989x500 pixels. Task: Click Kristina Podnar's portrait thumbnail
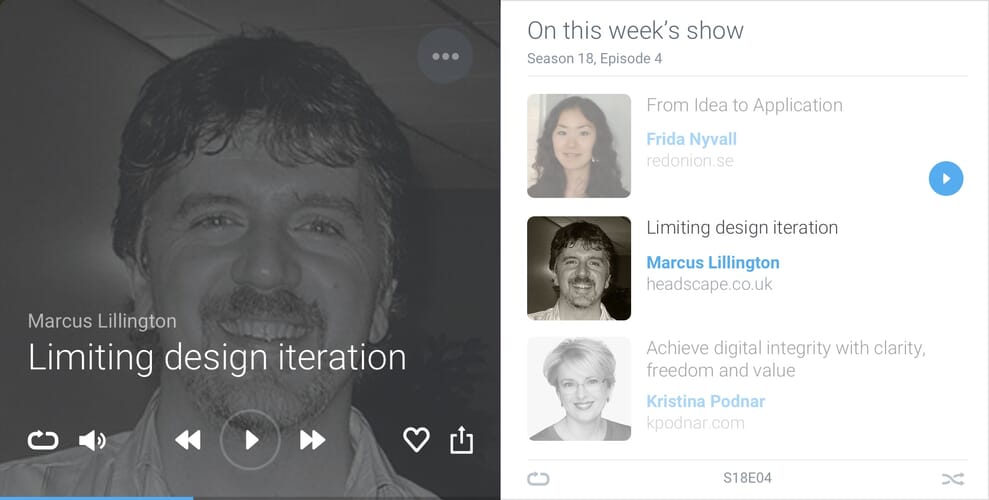click(579, 388)
